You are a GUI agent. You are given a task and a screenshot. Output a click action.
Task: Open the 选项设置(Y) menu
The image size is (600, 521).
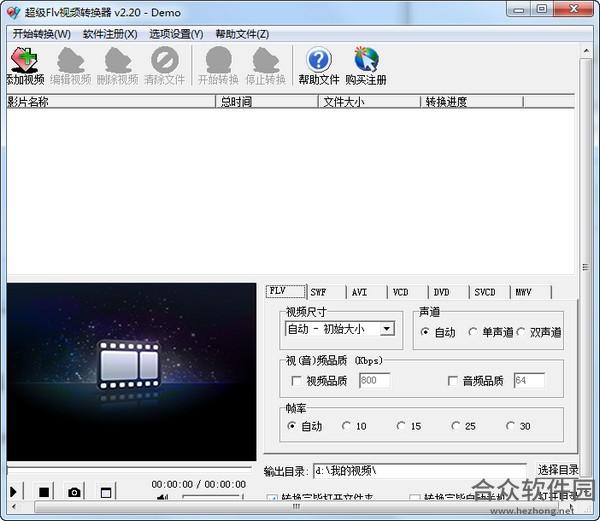[176, 34]
